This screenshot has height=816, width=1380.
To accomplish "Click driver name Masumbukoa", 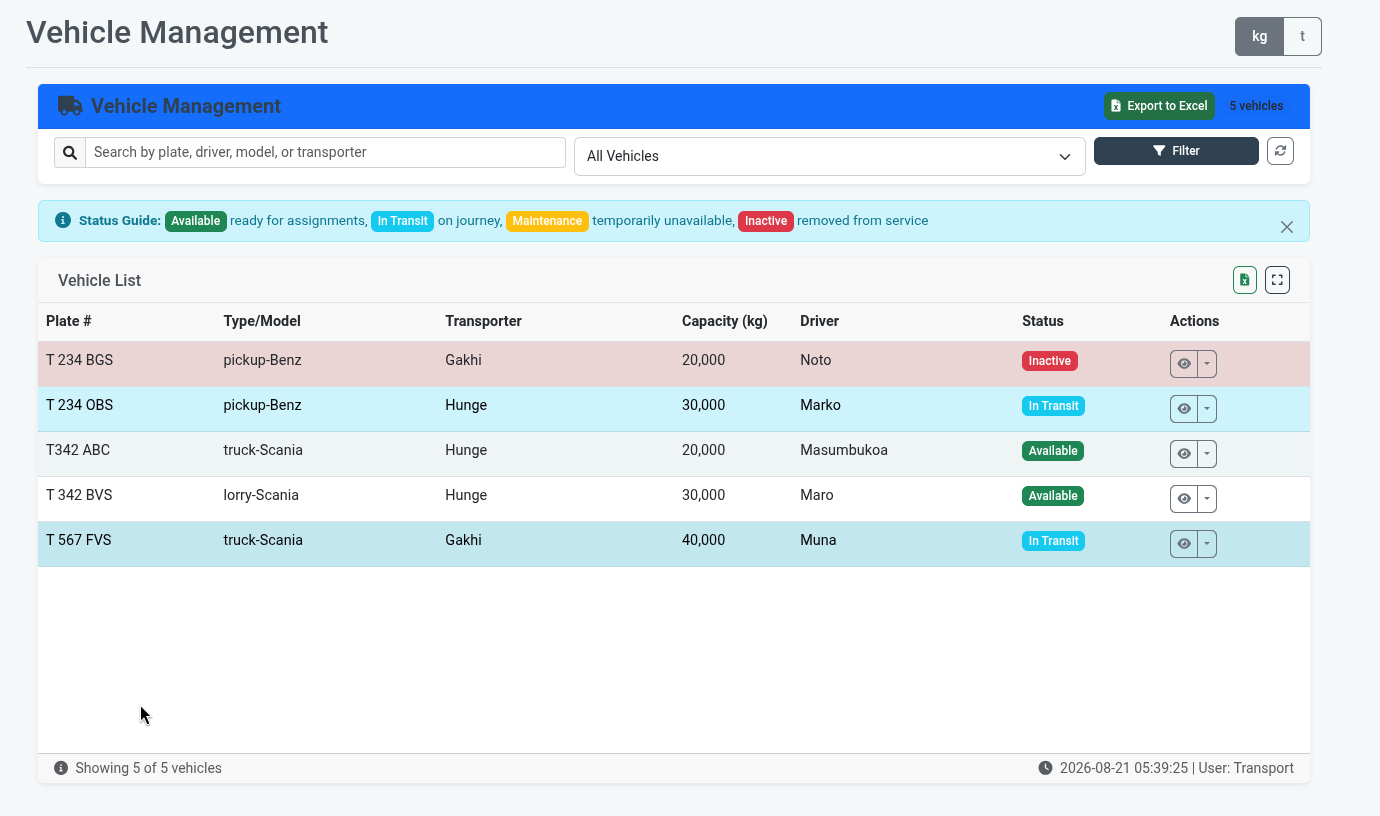I will [844, 450].
